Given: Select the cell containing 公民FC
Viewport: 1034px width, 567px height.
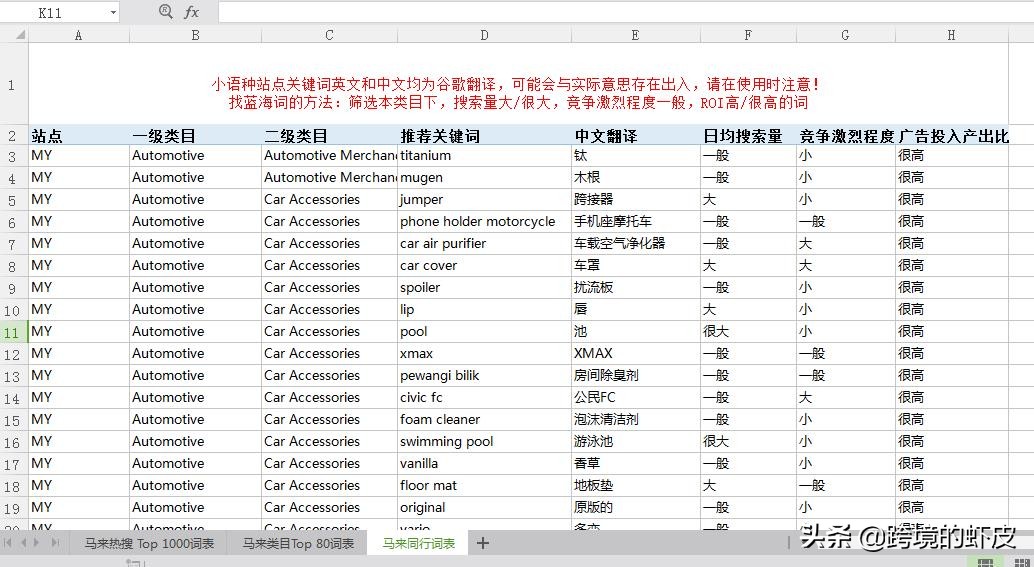Looking at the screenshot, I should pyautogui.click(x=635, y=398).
